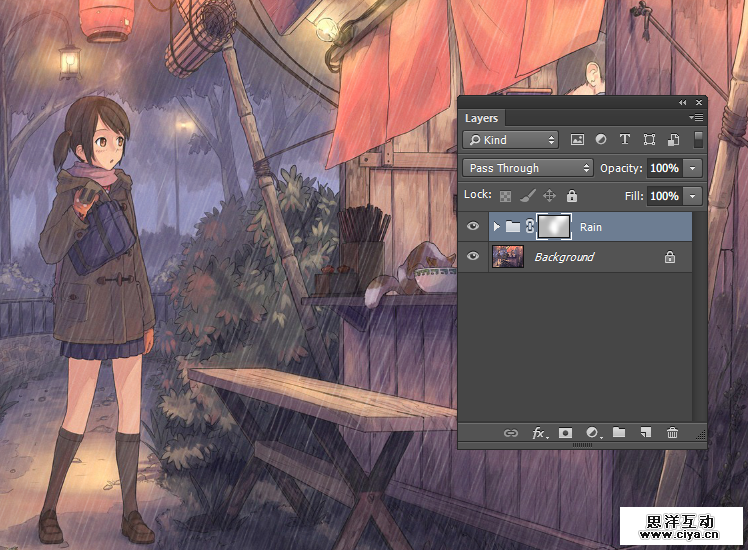Viewport: 748px width, 550px height.
Task: Delete layer using the trash icon
Action: [x=672, y=433]
